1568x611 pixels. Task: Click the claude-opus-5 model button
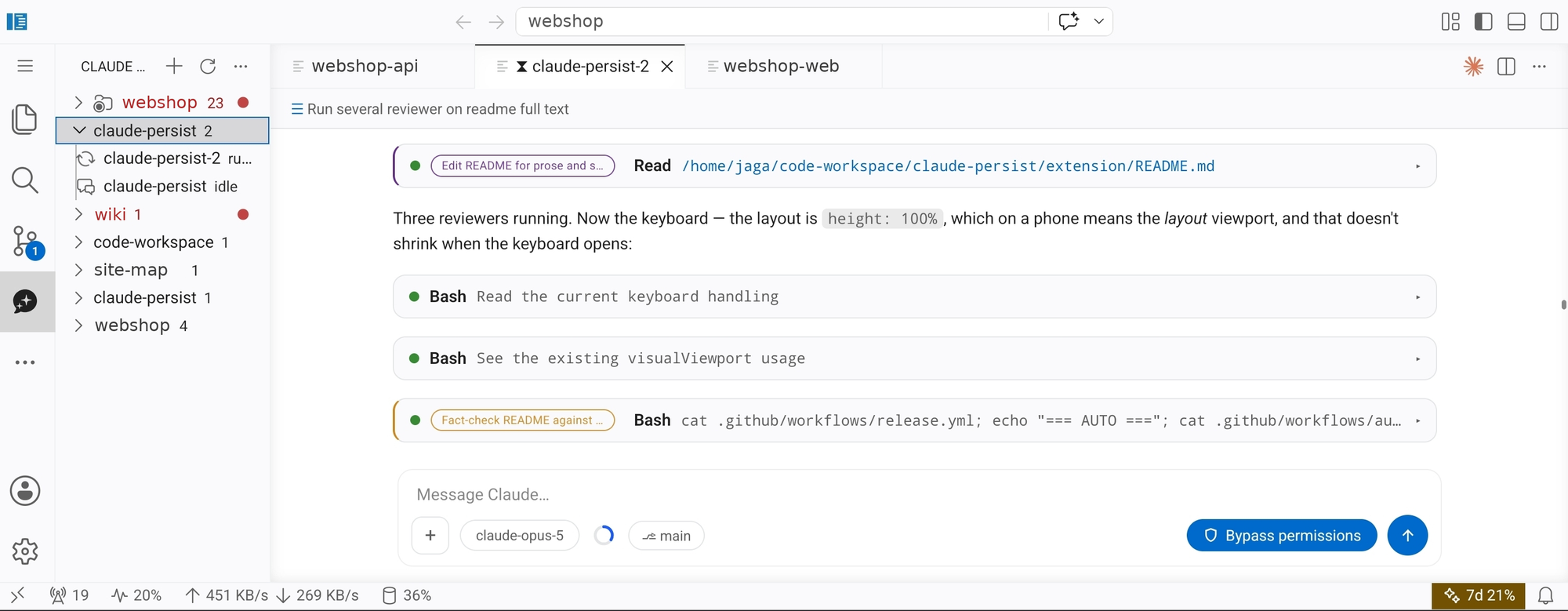(519, 536)
